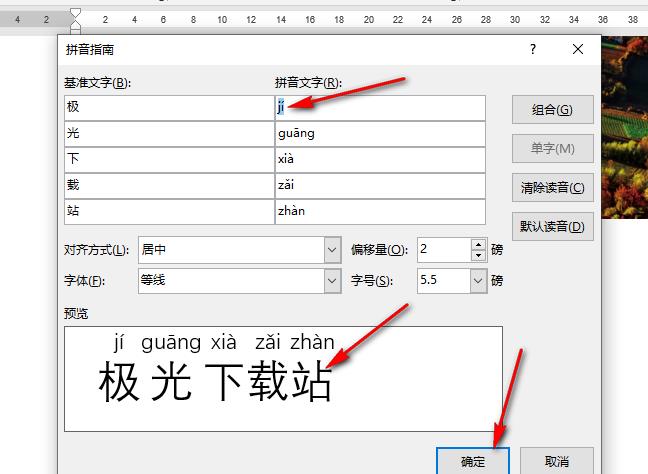Click the autumn landscape image in the document

[624, 127]
